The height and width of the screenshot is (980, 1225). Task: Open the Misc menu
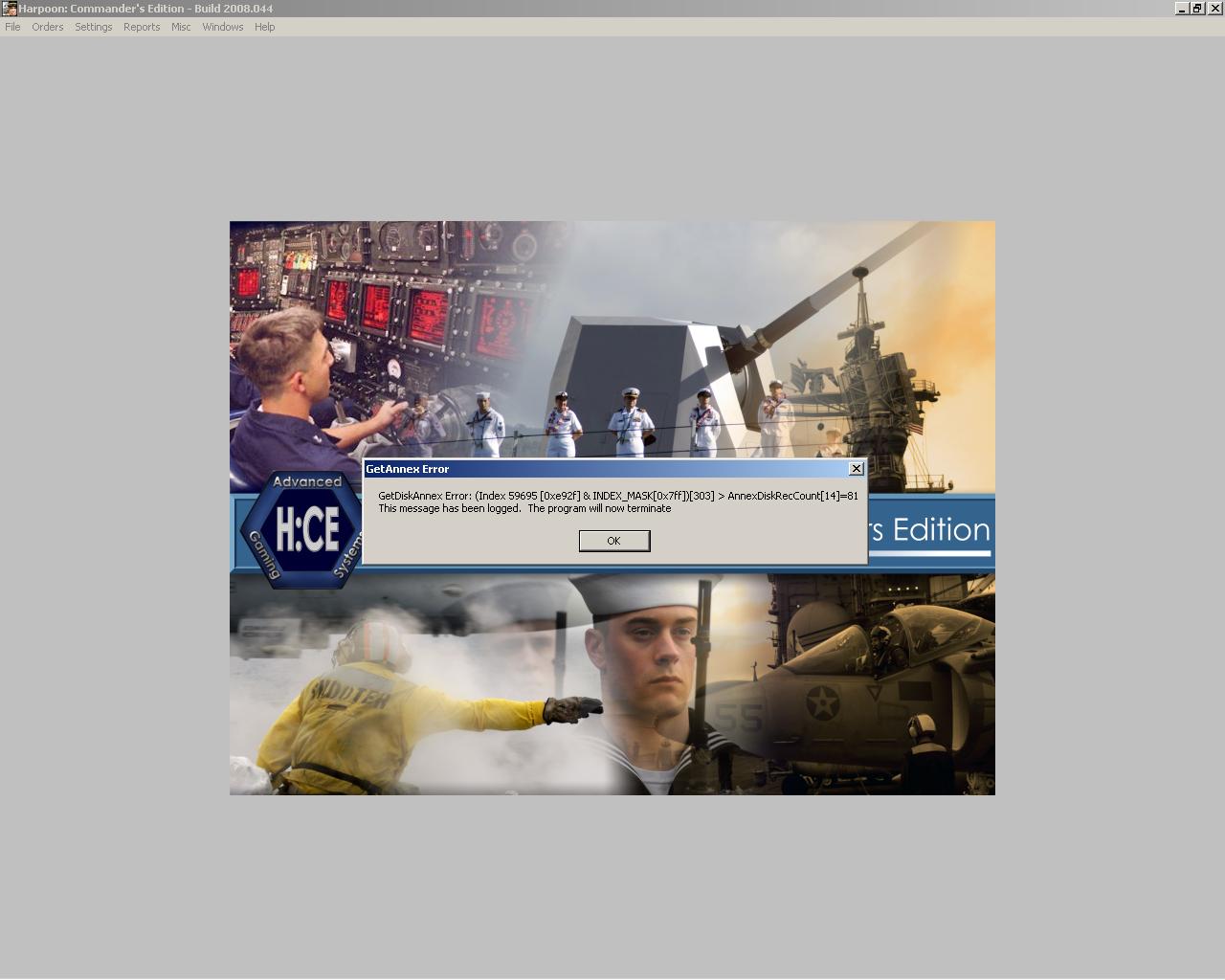[181, 27]
